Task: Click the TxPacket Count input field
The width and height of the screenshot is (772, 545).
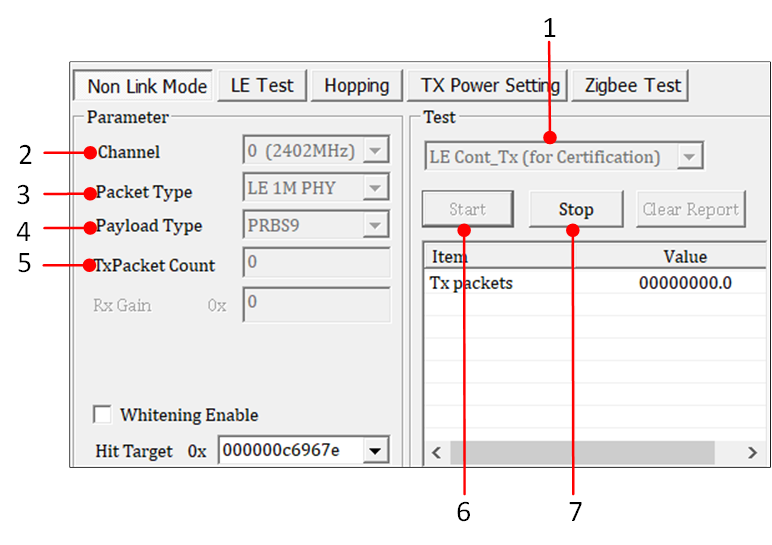Action: (316, 263)
